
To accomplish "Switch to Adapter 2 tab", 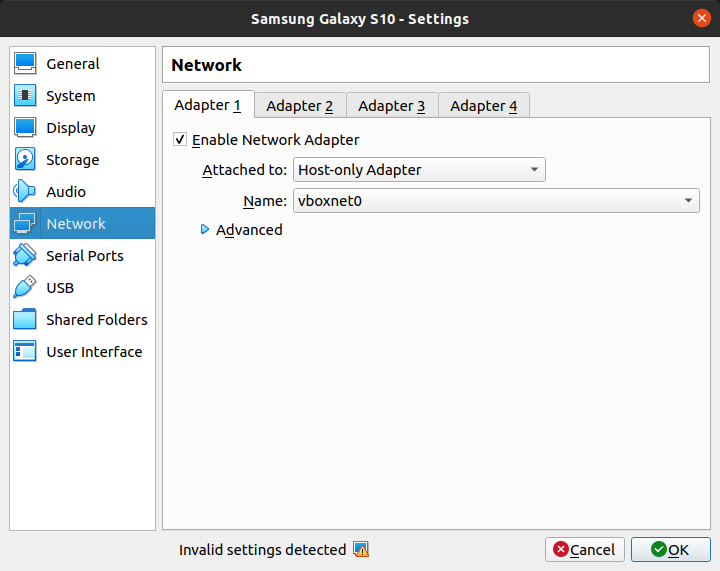I will pyautogui.click(x=299, y=106).
